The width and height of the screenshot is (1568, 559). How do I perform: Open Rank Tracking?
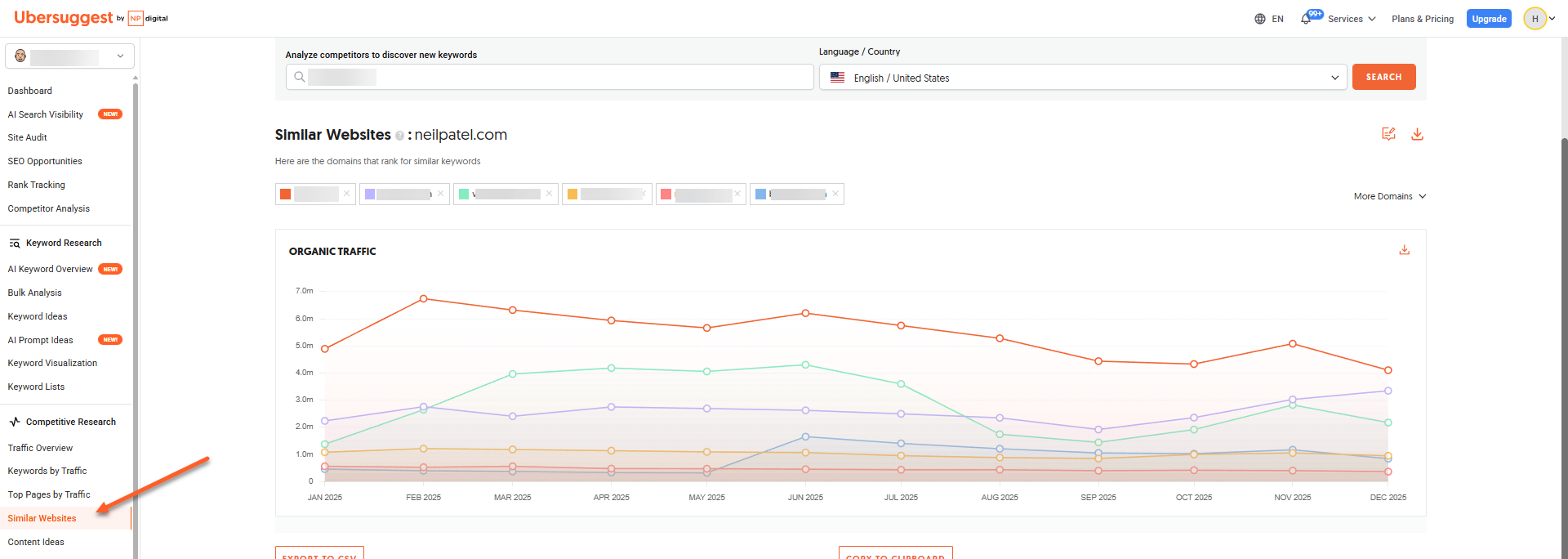pyautogui.click(x=37, y=185)
